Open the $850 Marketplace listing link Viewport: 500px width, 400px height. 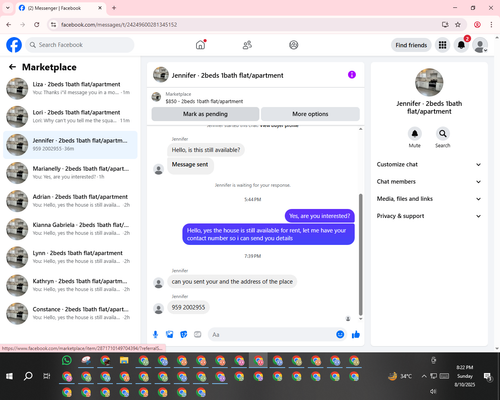[x=204, y=101]
